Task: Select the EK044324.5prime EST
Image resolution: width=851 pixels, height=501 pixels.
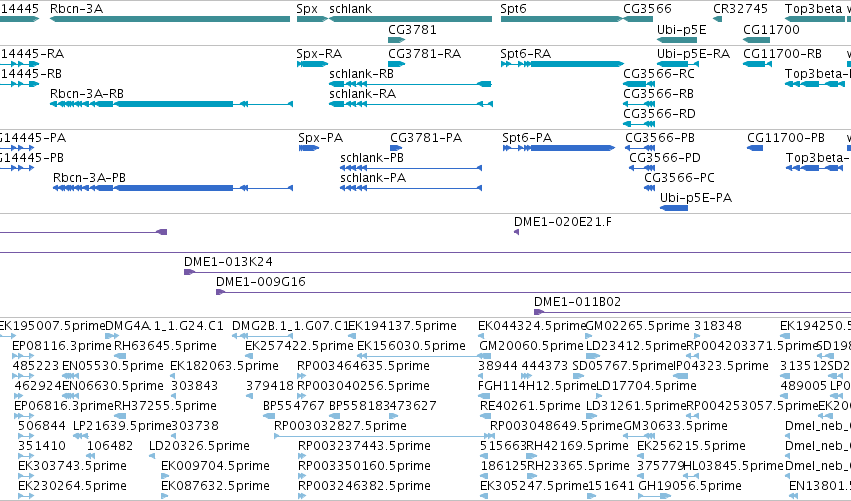Action: (x=481, y=337)
